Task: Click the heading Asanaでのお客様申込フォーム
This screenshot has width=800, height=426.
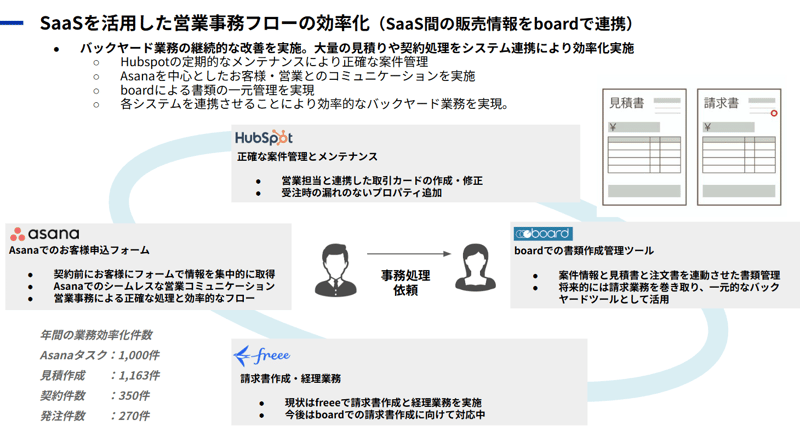Action: [79, 250]
